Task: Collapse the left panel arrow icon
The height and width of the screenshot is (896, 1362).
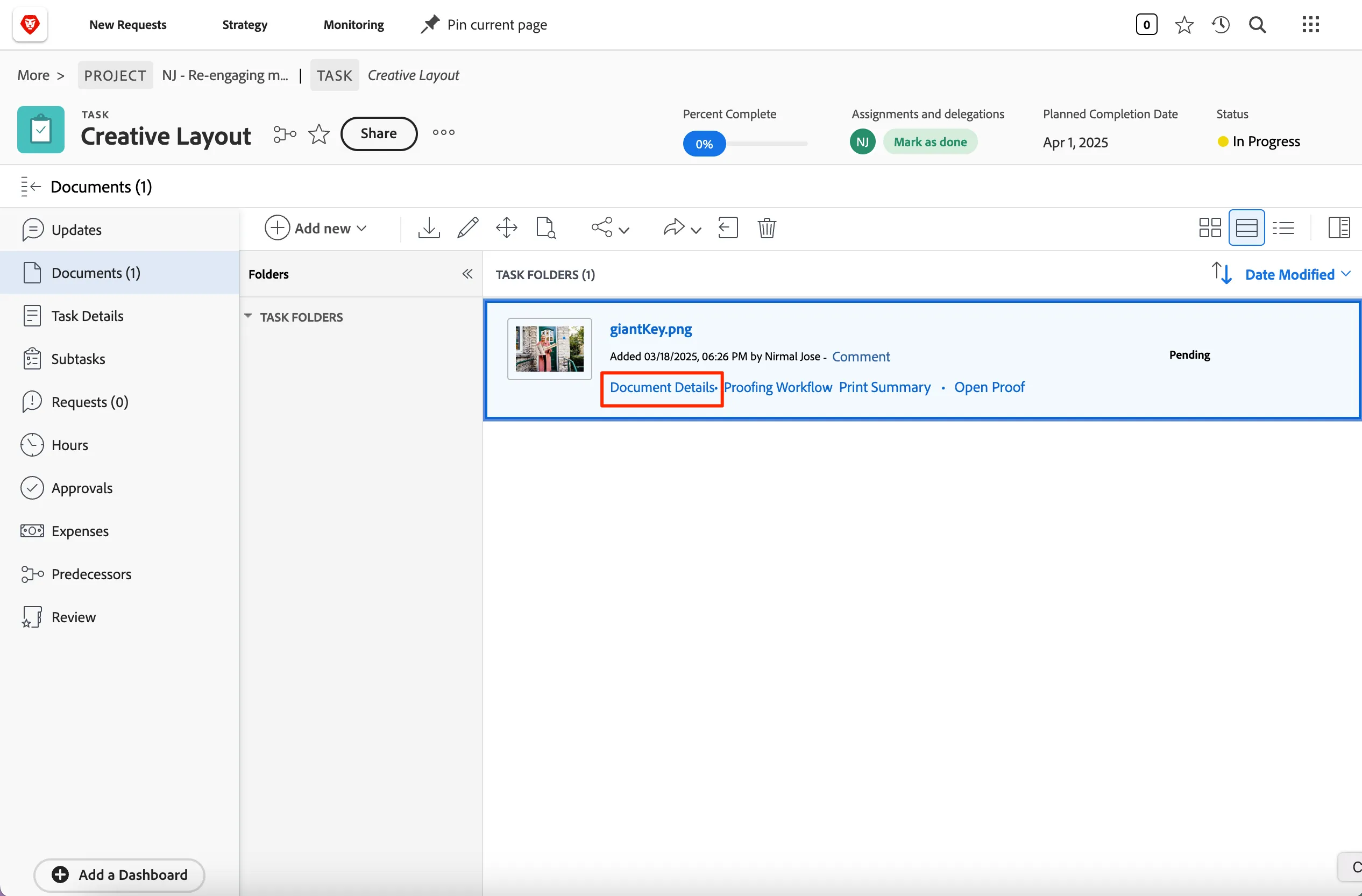Action: [30, 187]
